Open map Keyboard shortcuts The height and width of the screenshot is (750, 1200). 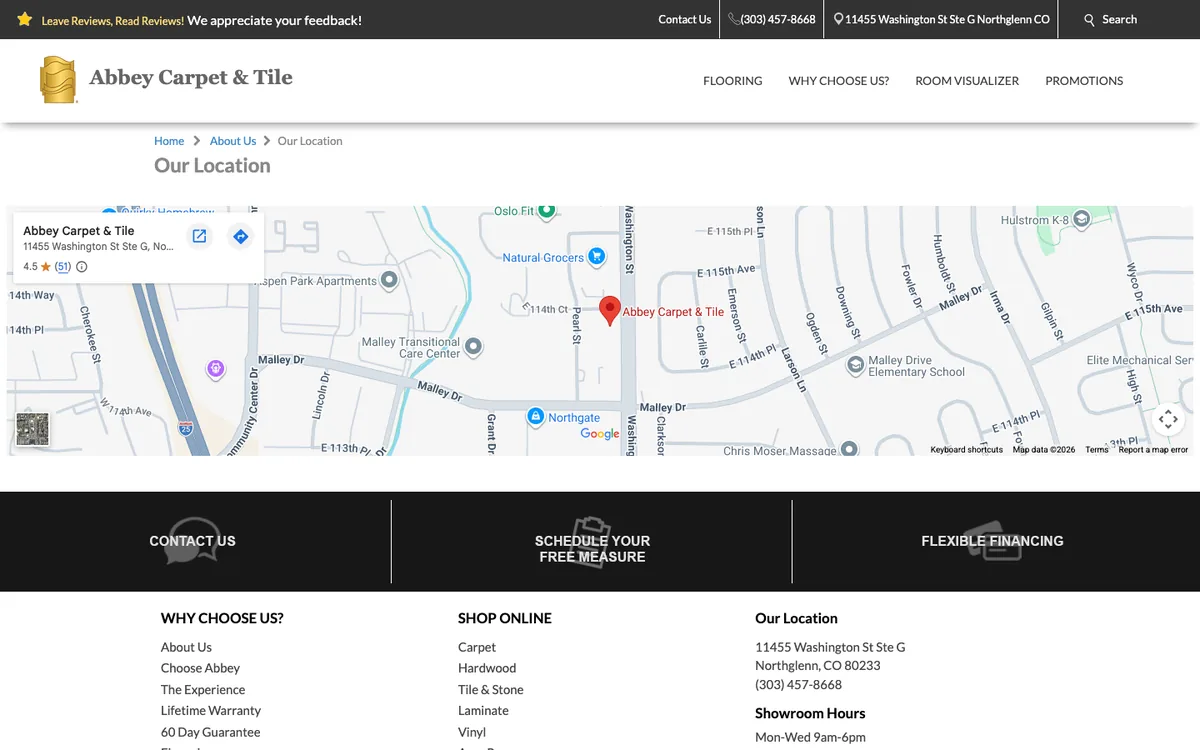point(966,450)
